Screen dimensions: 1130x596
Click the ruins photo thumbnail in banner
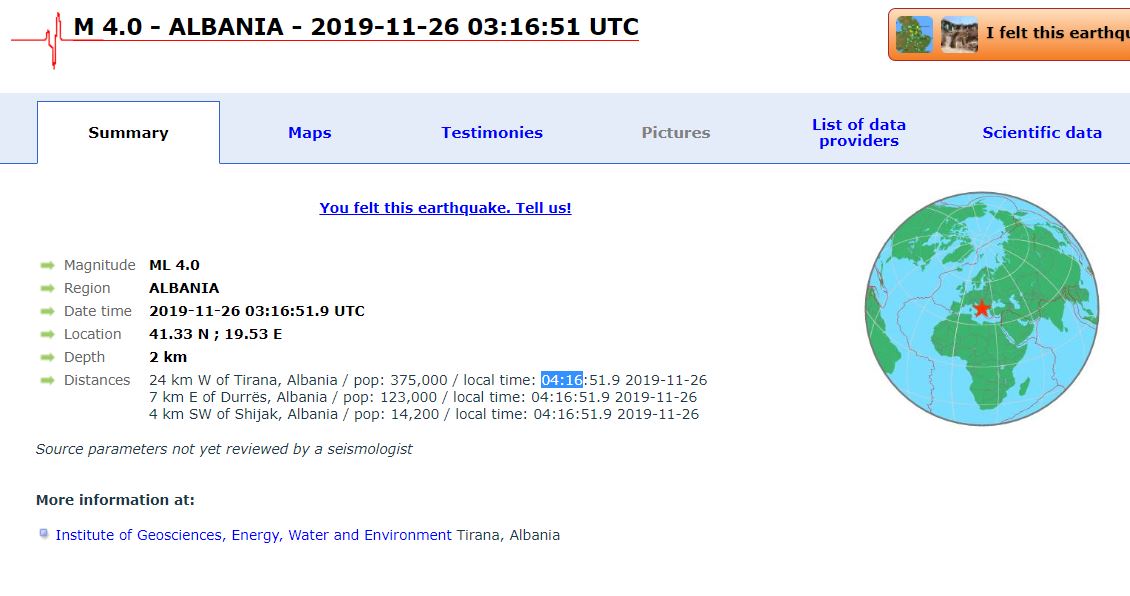pos(959,35)
